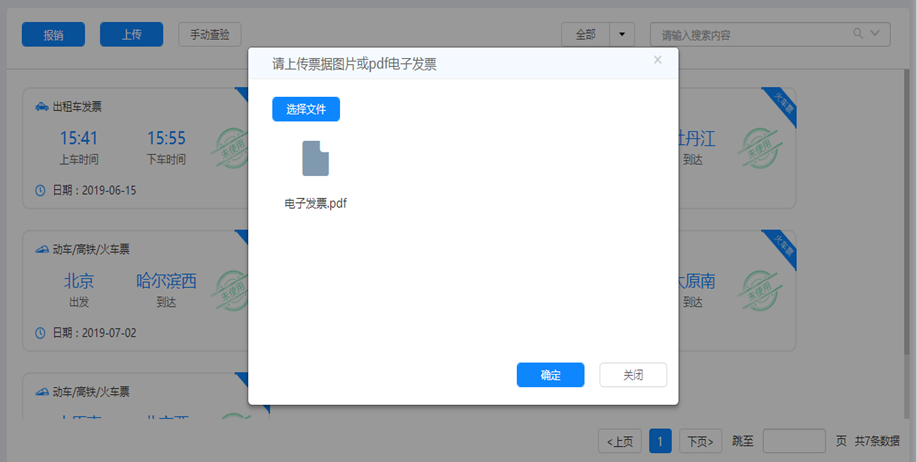This screenshot has height=462, width=917.
Task: Click the 未使用 stamp on taxi invoice card
Action: point(228,148)
